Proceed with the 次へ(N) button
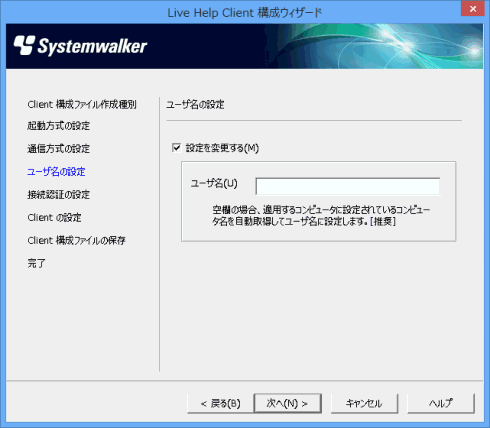The height and width of the screenshot is (428, 490). tap(288, 404)
